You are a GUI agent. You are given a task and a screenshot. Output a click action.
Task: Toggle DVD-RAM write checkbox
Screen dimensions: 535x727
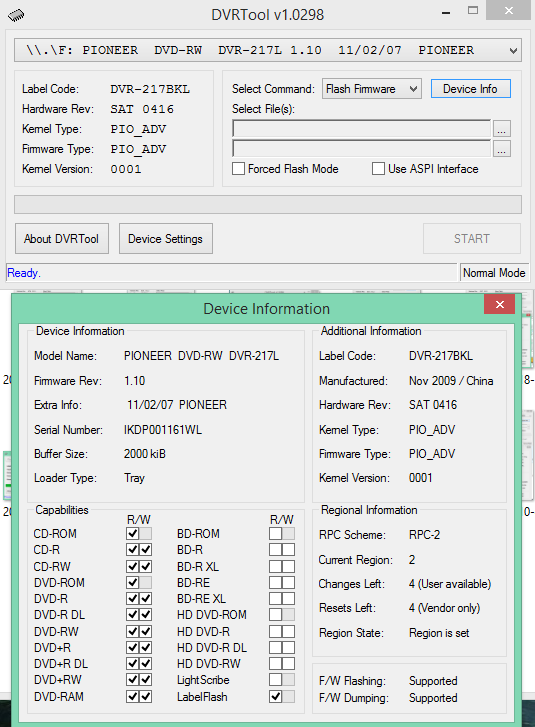coord(146,696)
